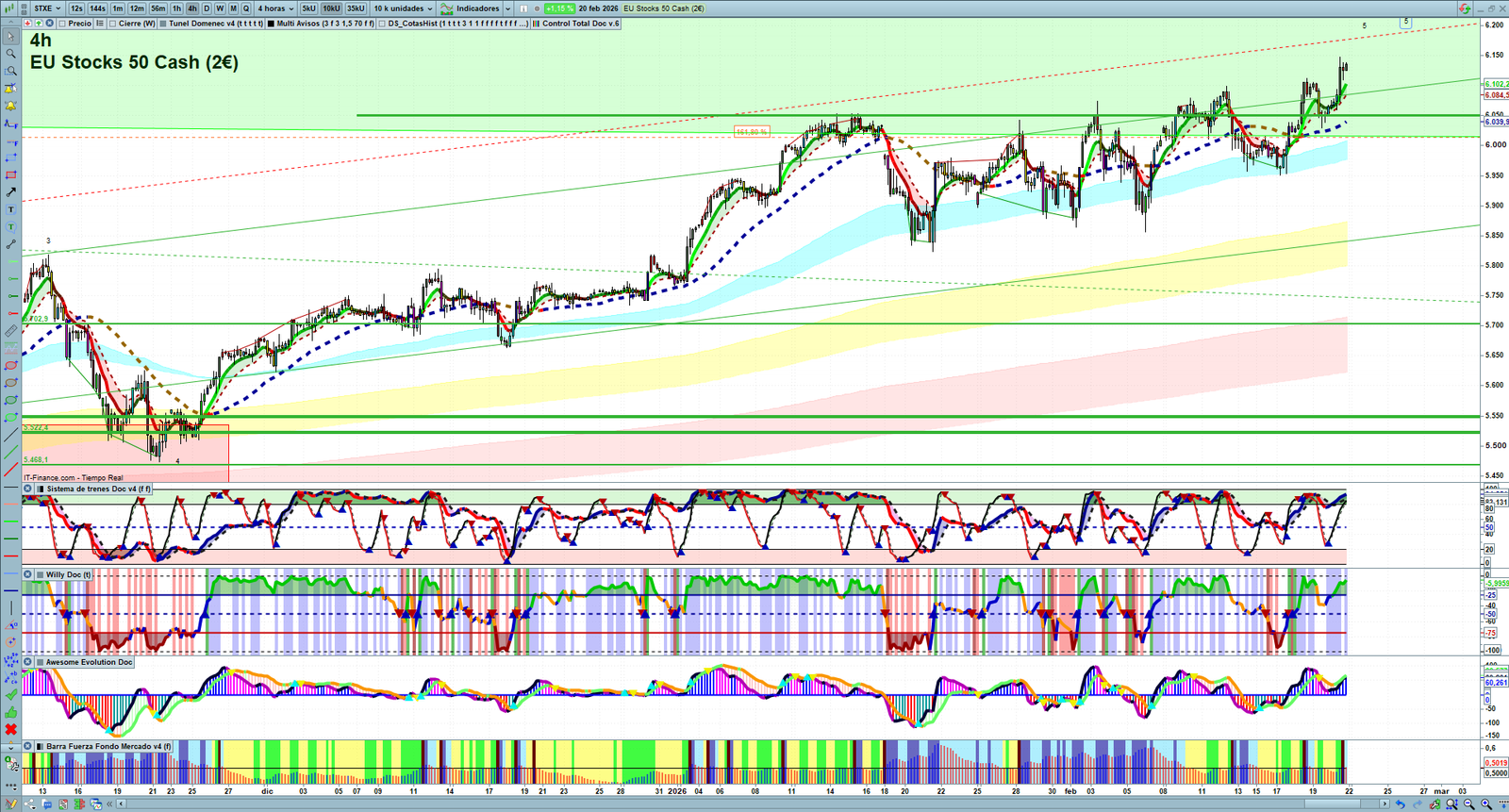Switch to 1h timeframe
This screenshot has height=812, width=1509.
tap(176, 8)
